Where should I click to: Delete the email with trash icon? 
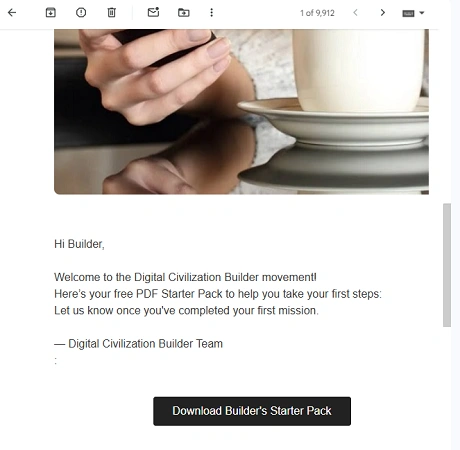click(x=112, y=13)
